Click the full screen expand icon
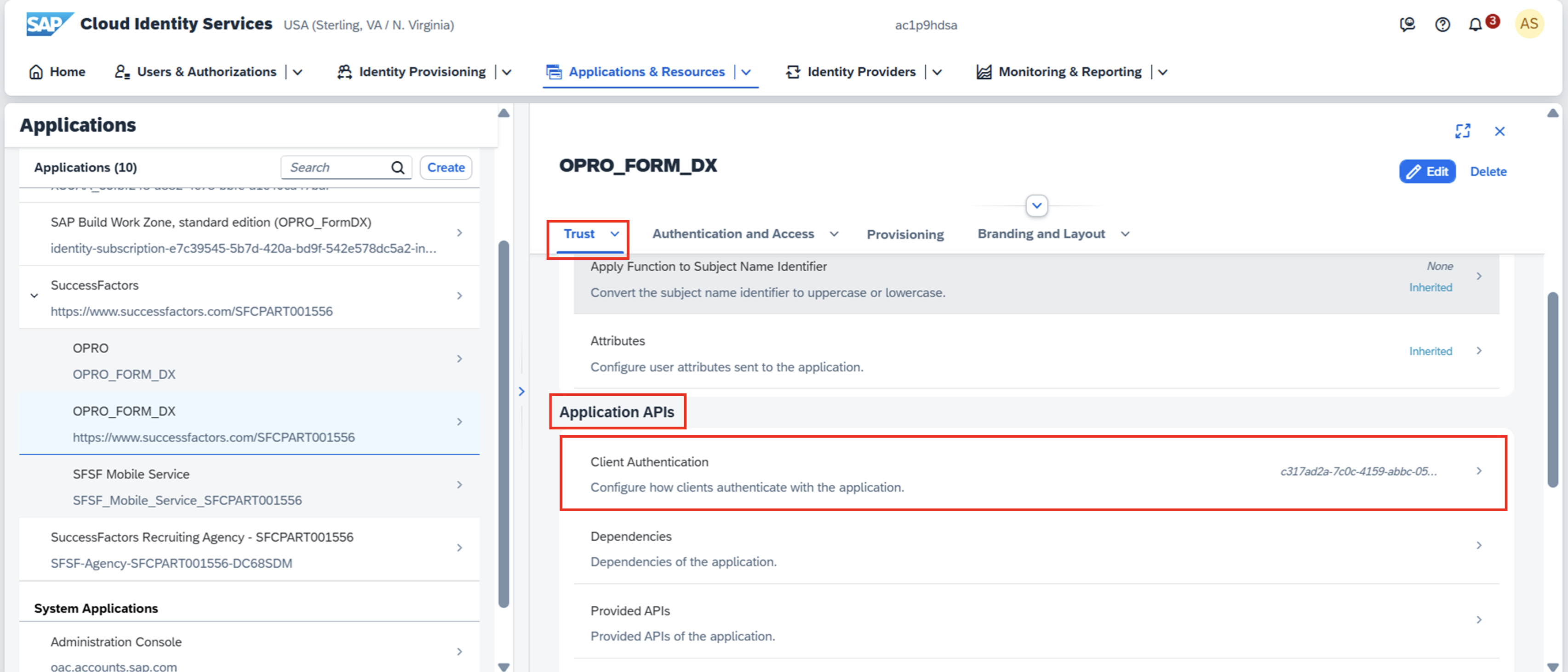The width and height of the screenshot is (1568, 672). point(1463,131)
